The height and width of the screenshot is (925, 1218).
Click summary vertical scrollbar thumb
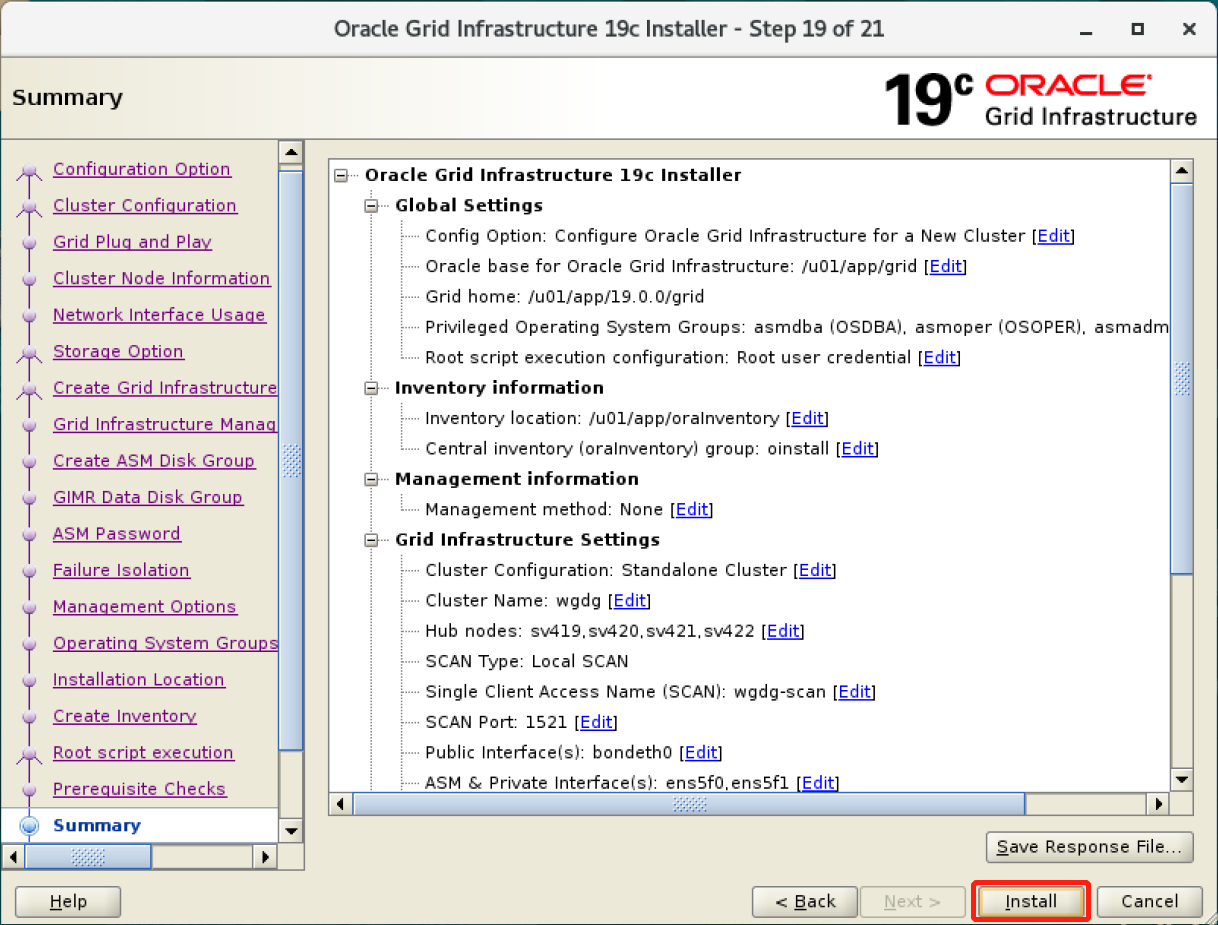tap(1182, 379)
